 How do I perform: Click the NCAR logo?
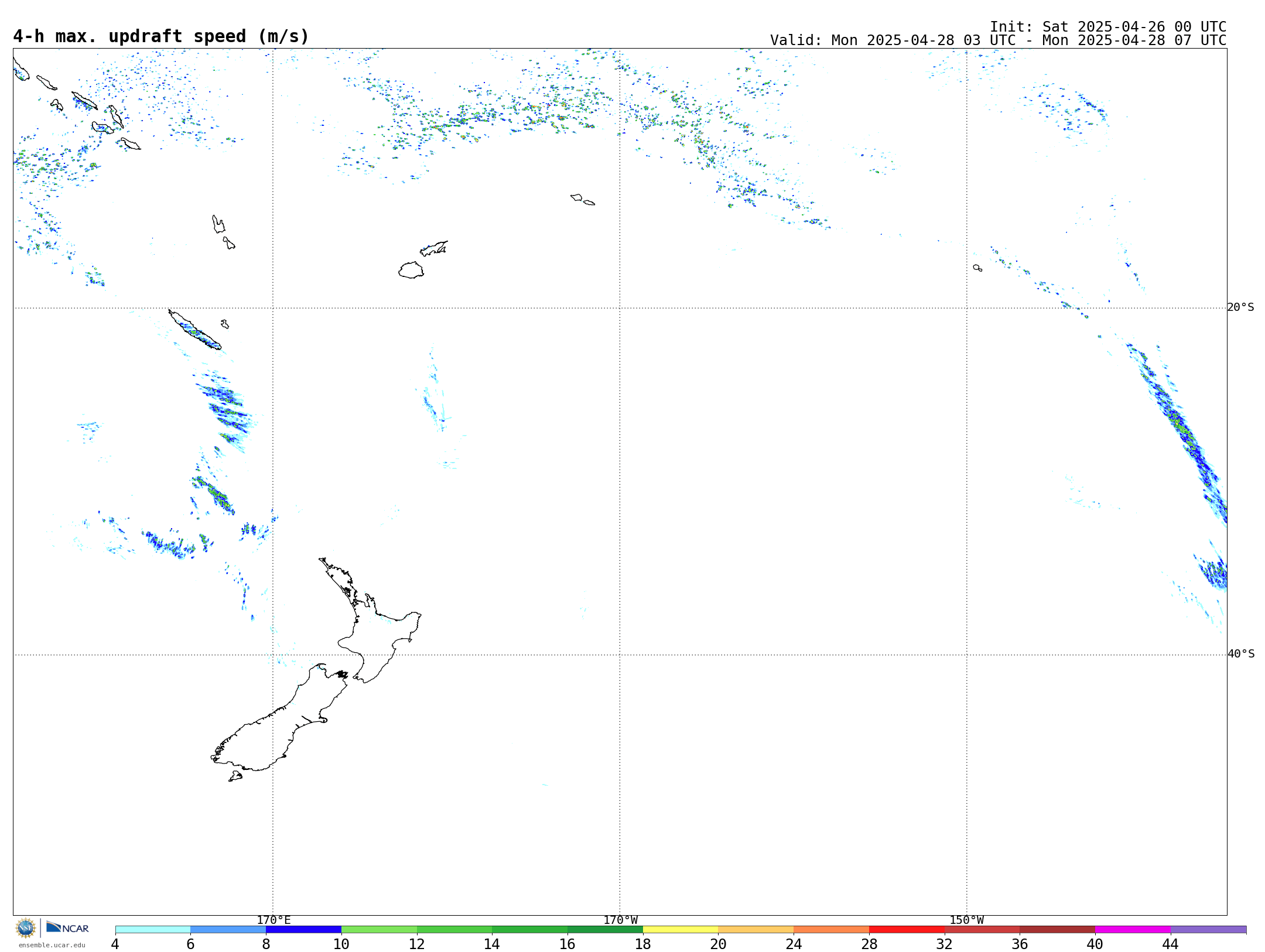(67, 927)
